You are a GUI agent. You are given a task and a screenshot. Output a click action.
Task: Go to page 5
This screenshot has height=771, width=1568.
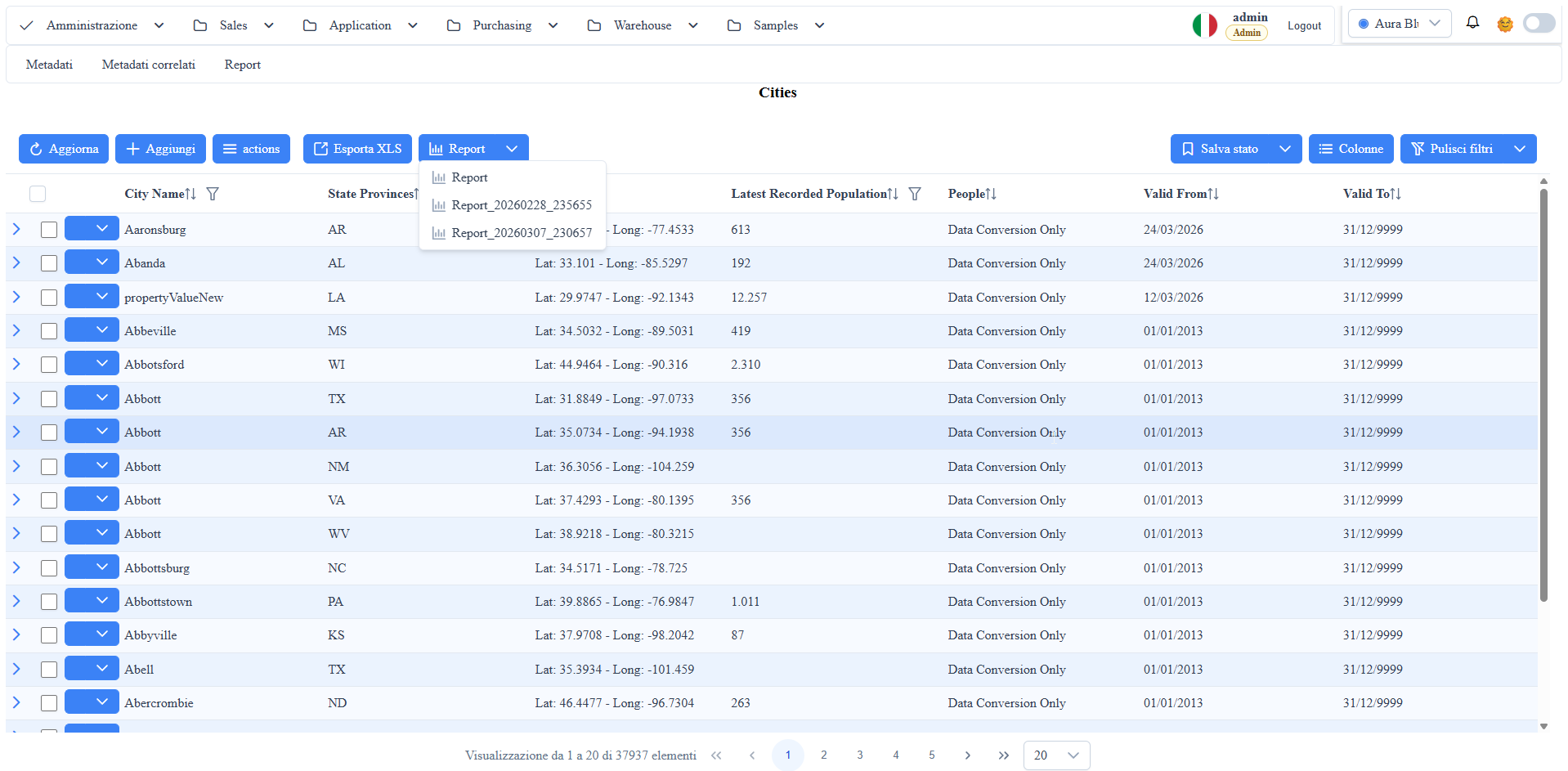tap(932, 755)
